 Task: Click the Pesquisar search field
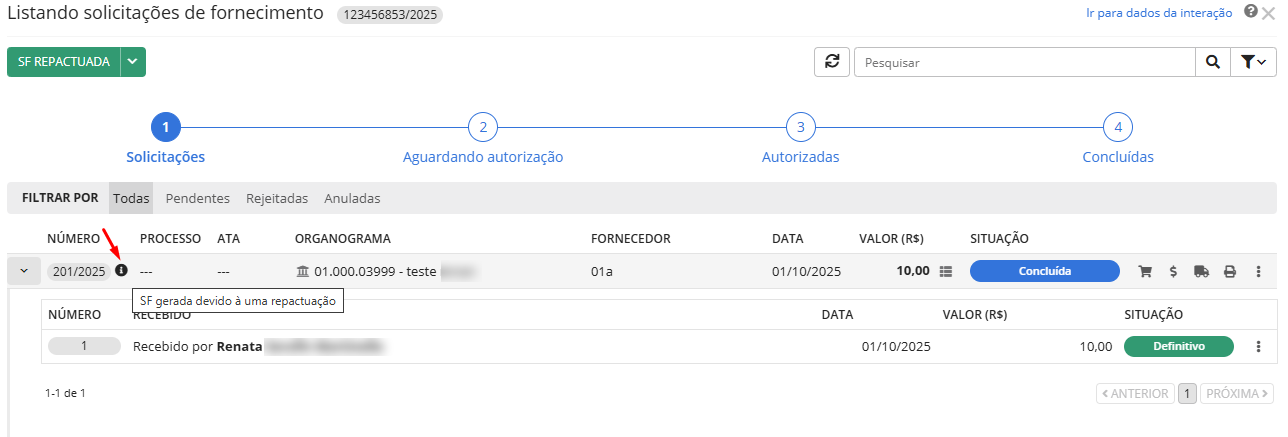[1024, 62]
